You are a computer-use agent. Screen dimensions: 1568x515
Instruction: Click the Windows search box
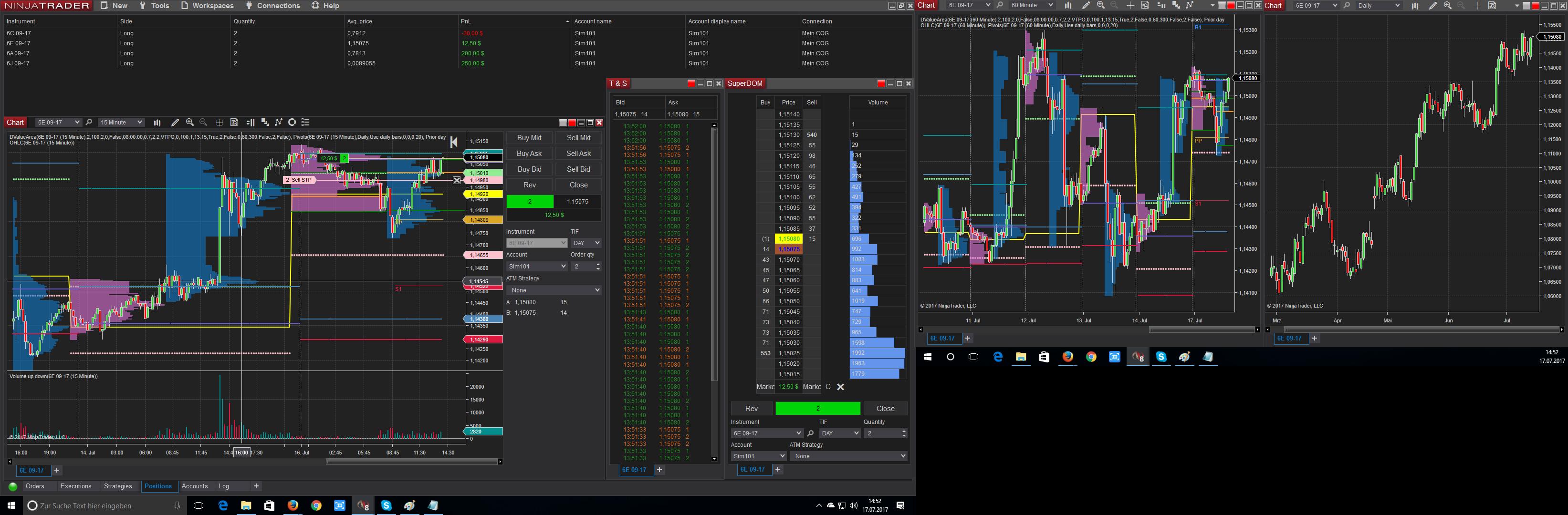point(104,505)
